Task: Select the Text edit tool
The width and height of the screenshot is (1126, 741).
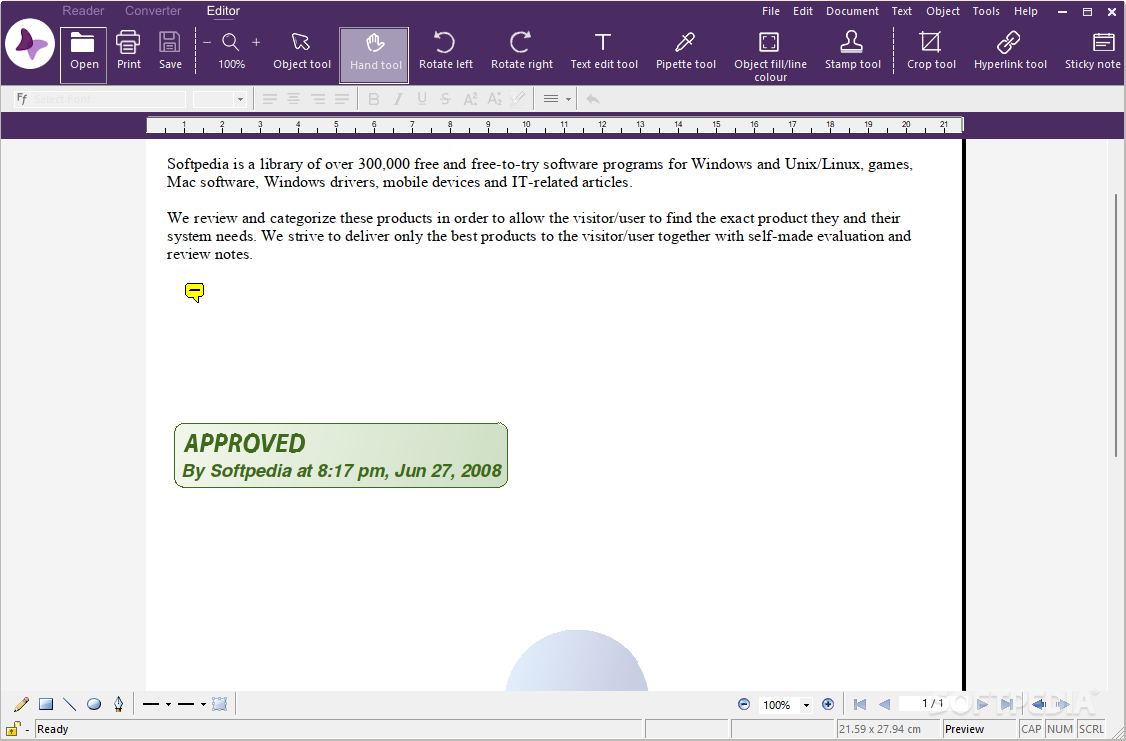Action: pos(604,50)
